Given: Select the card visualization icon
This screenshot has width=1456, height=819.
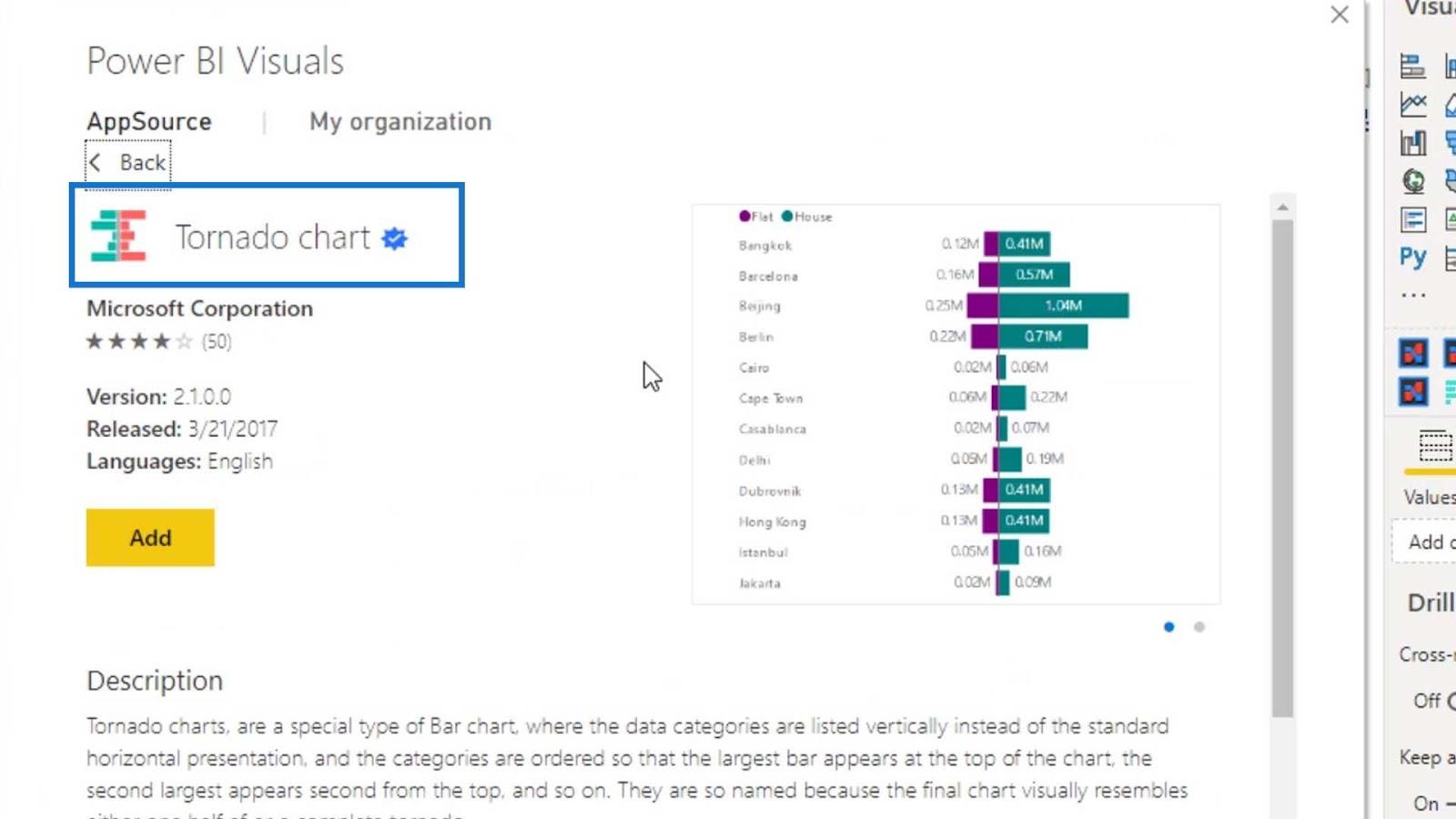Looking at the screenshot, I should tap(1413, 219).
